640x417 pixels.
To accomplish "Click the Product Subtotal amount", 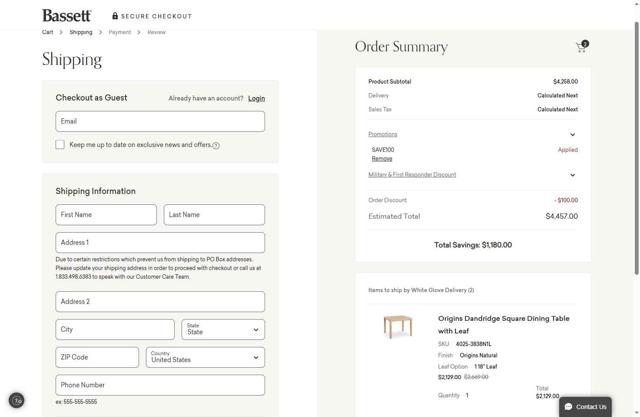I will click(x=565, y=82).
